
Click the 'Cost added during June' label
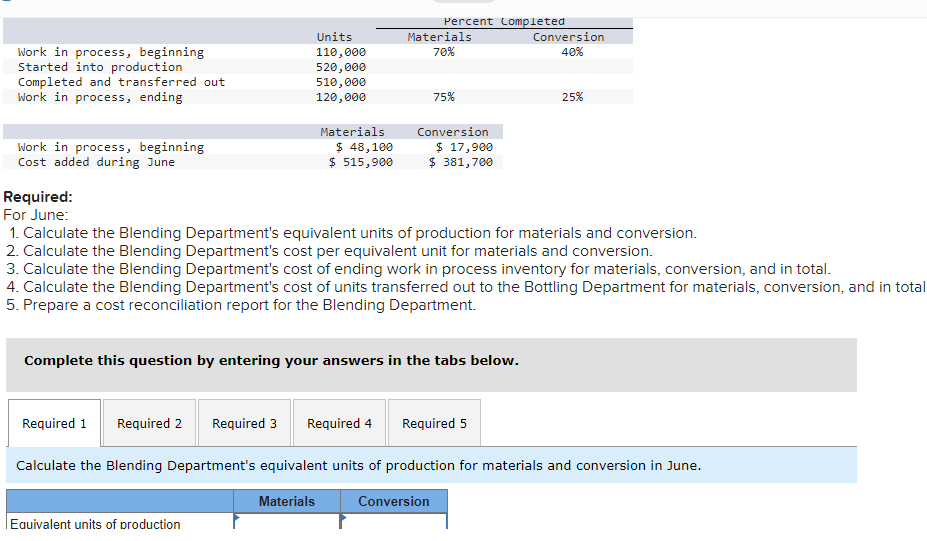(x=96, y=162)
